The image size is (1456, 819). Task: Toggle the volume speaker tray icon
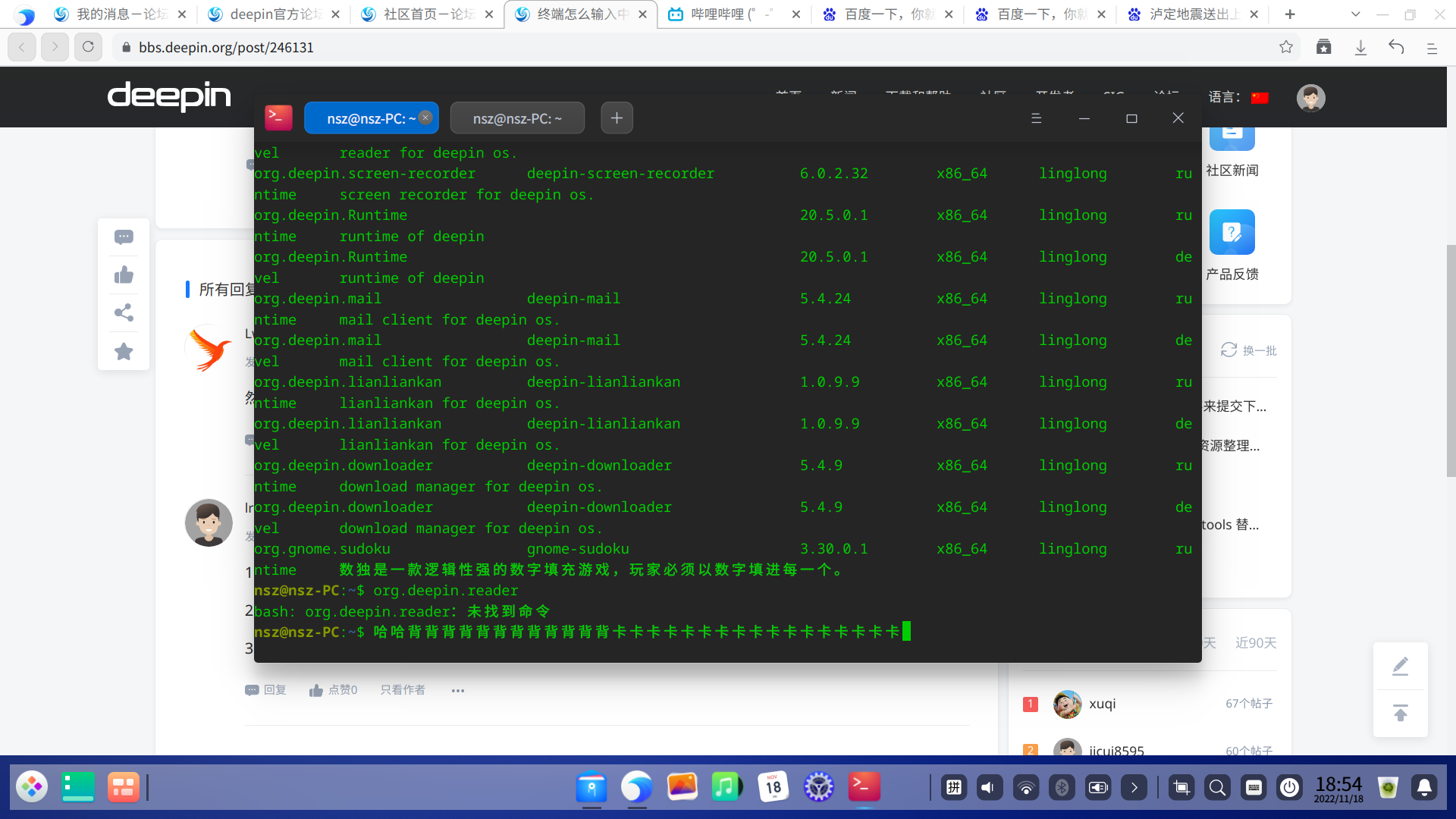[x=988, y=788]
